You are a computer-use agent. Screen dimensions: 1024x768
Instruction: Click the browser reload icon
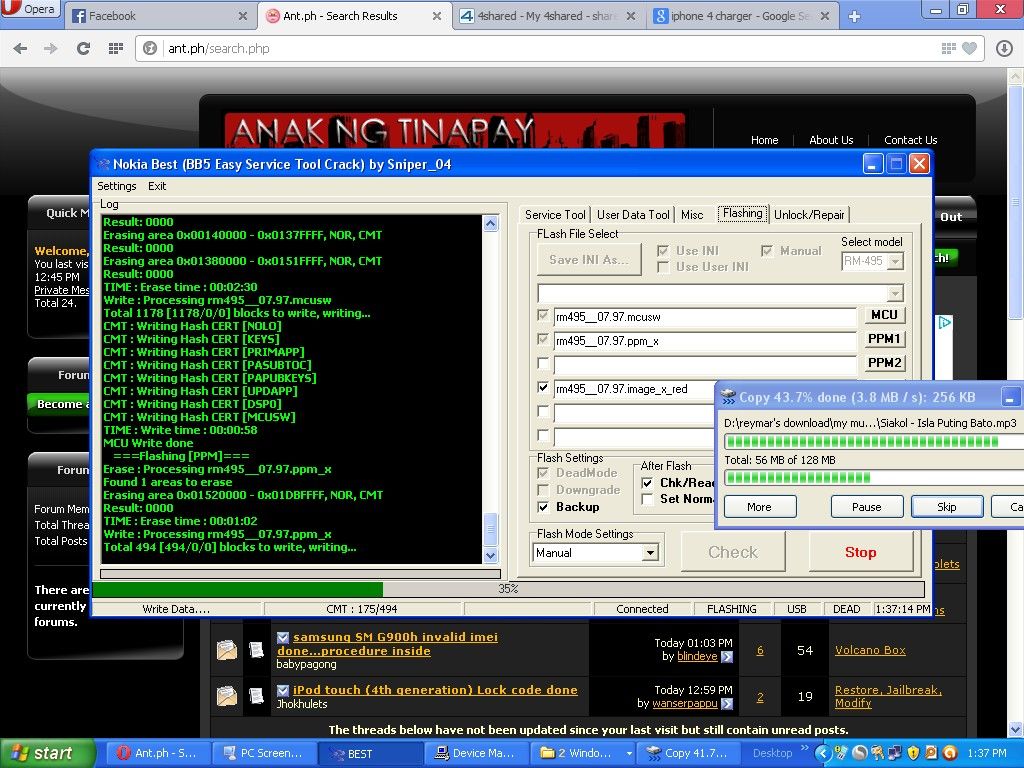point(83,48)
